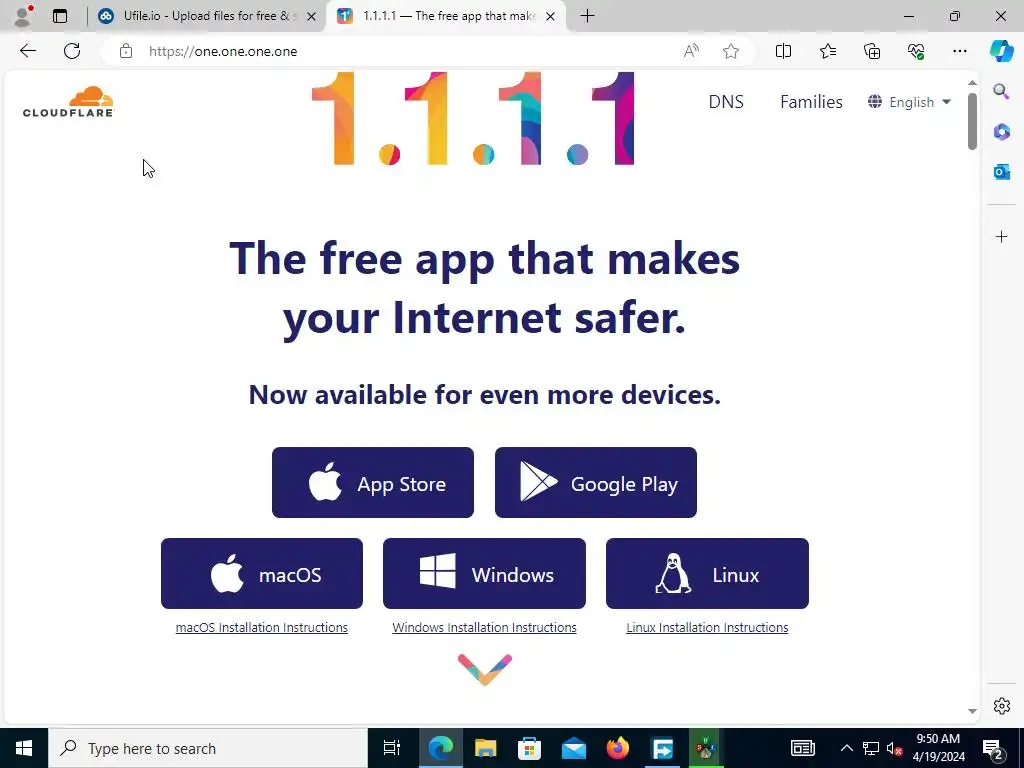Viewport: 1024px width, 768px height.
Task: Close the 1.1.1.1 tab
Action: (x=551, y=16)
